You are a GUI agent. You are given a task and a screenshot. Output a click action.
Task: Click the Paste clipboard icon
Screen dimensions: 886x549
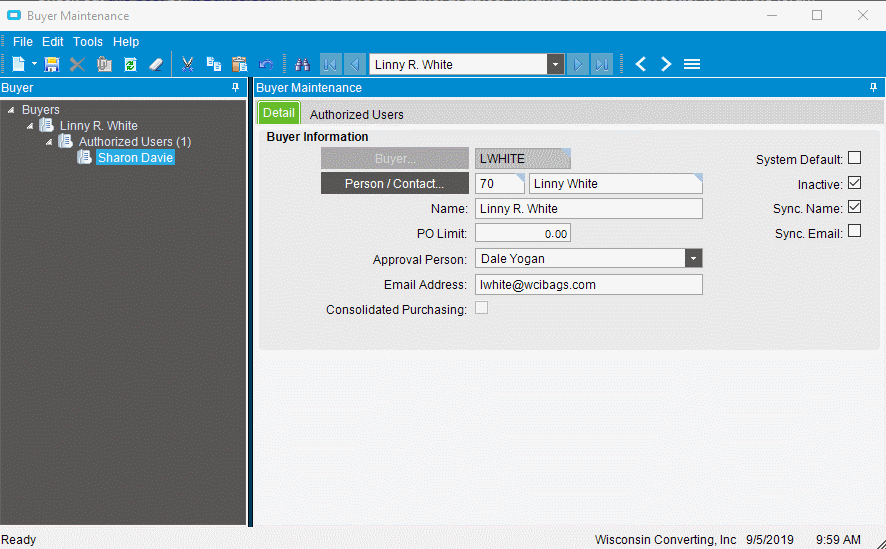[240, 64]
